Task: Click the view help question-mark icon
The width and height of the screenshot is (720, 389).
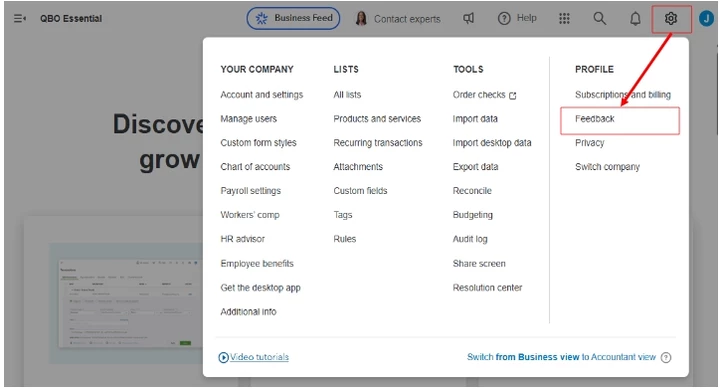Action: click(666, 357)
